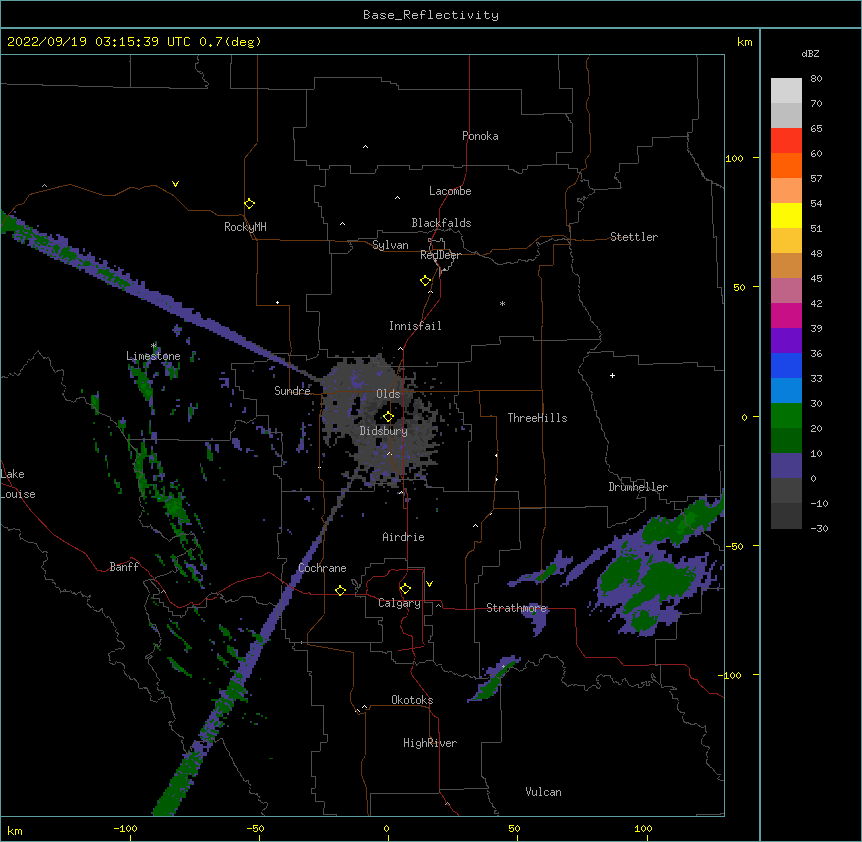Select the Didsbury label
The image size is (862, 842).
pos(384,431)
